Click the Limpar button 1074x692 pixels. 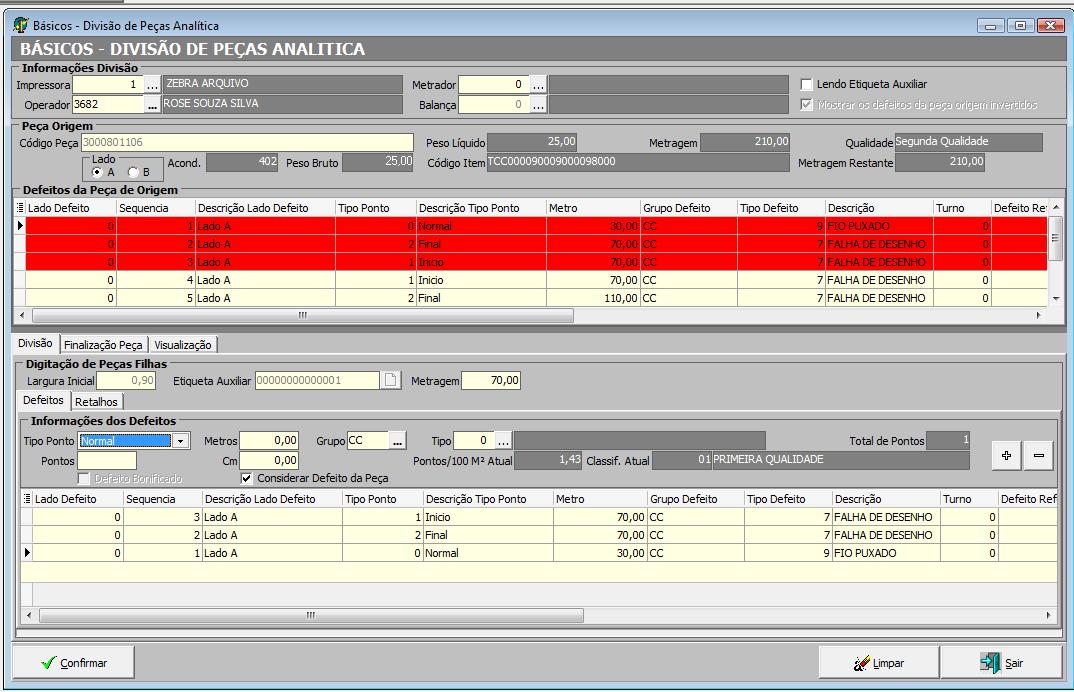point(879,663)
